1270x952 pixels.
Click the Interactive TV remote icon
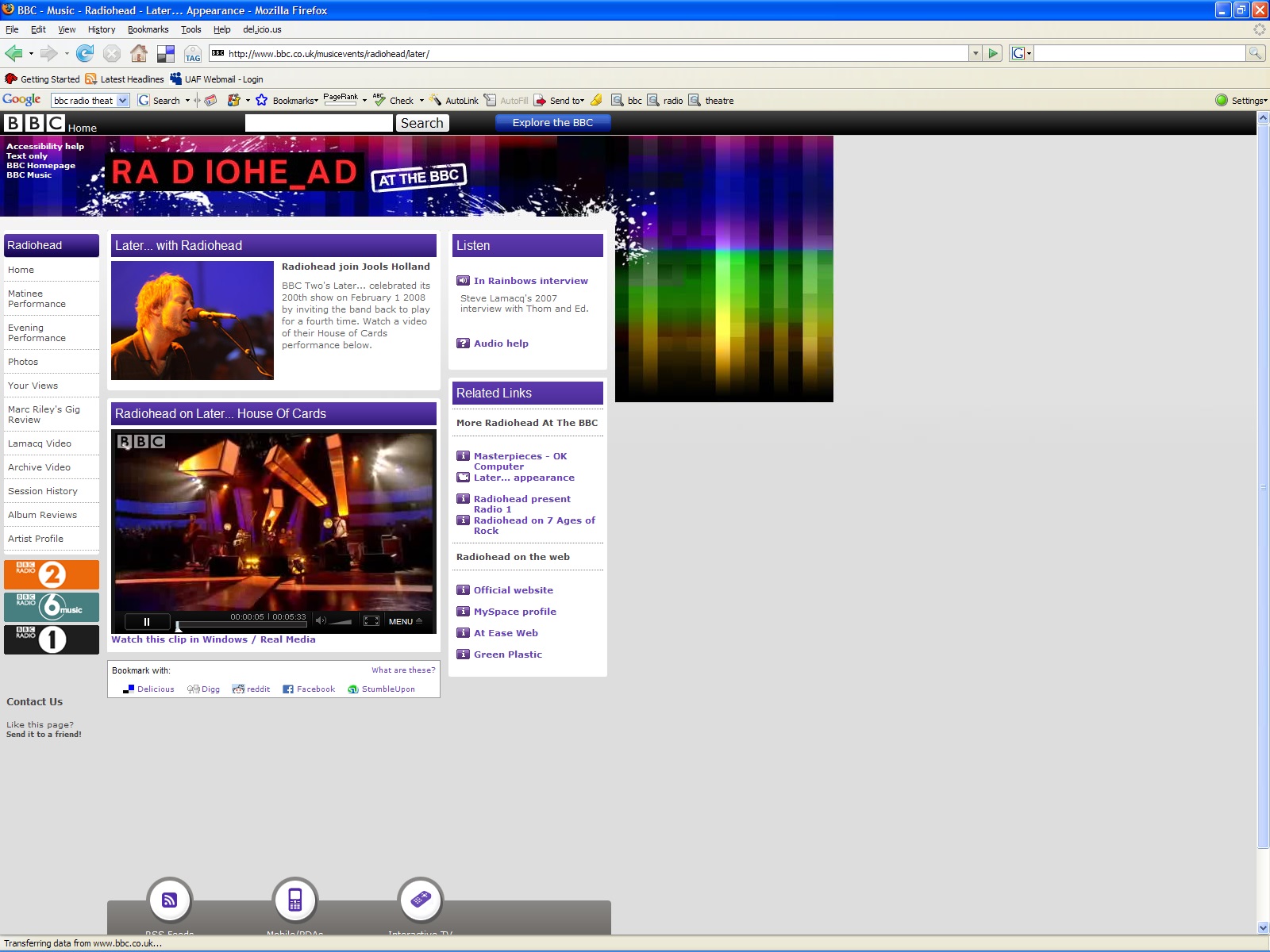(421, 900)
